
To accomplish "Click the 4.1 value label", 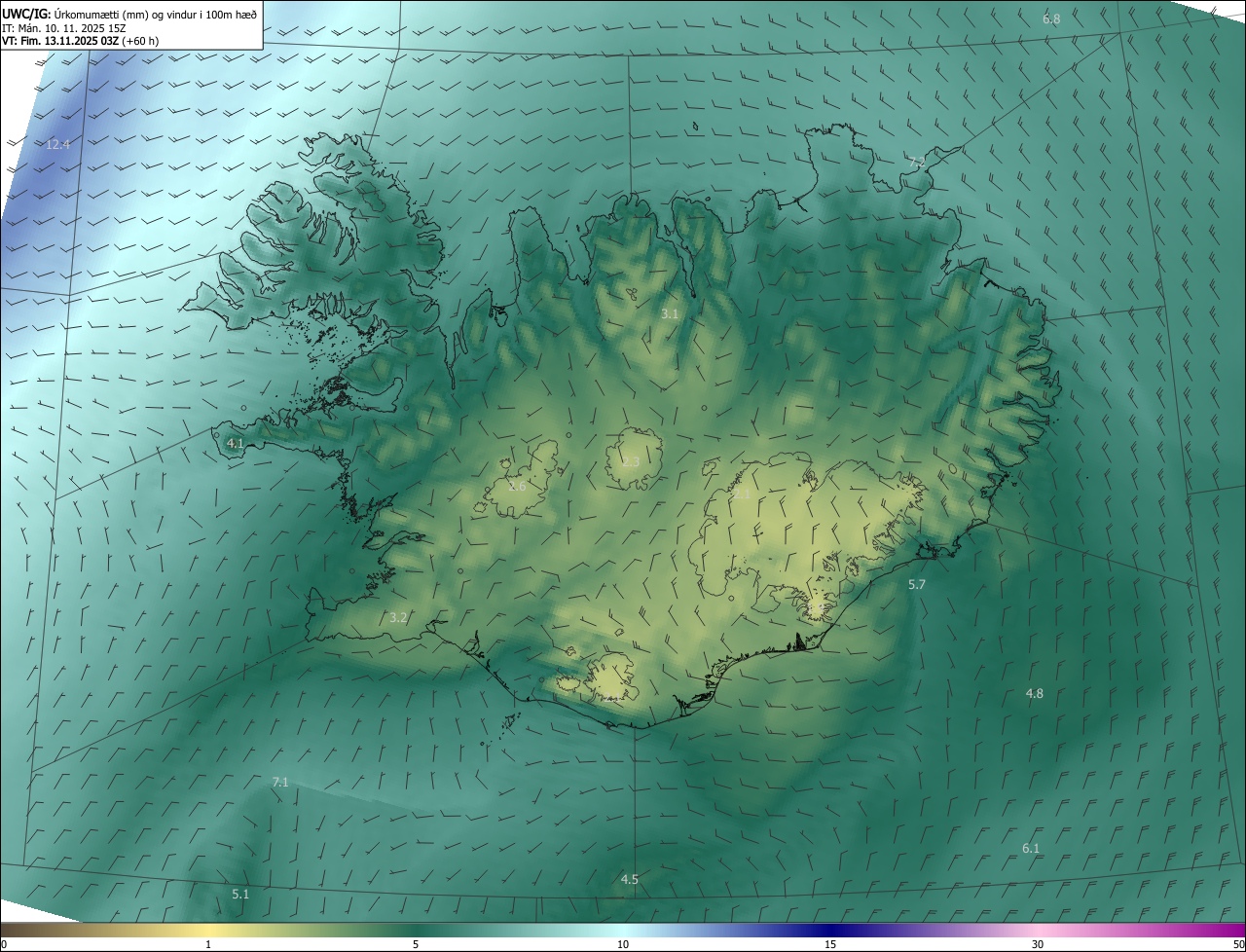I will (x=235, y=443).
